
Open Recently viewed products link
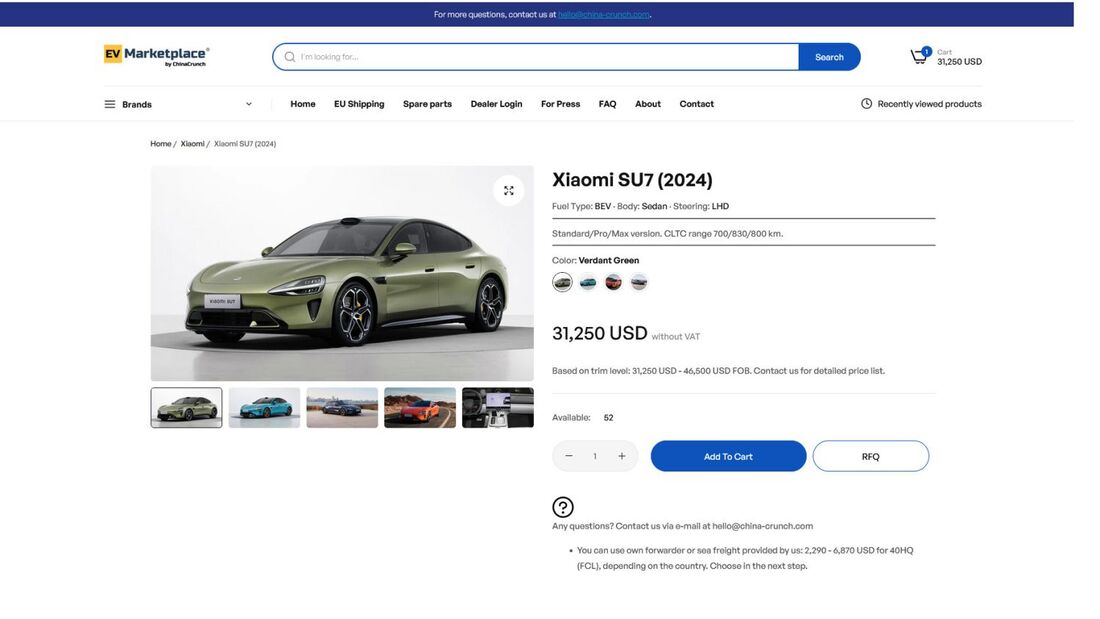tap(930, 104)
